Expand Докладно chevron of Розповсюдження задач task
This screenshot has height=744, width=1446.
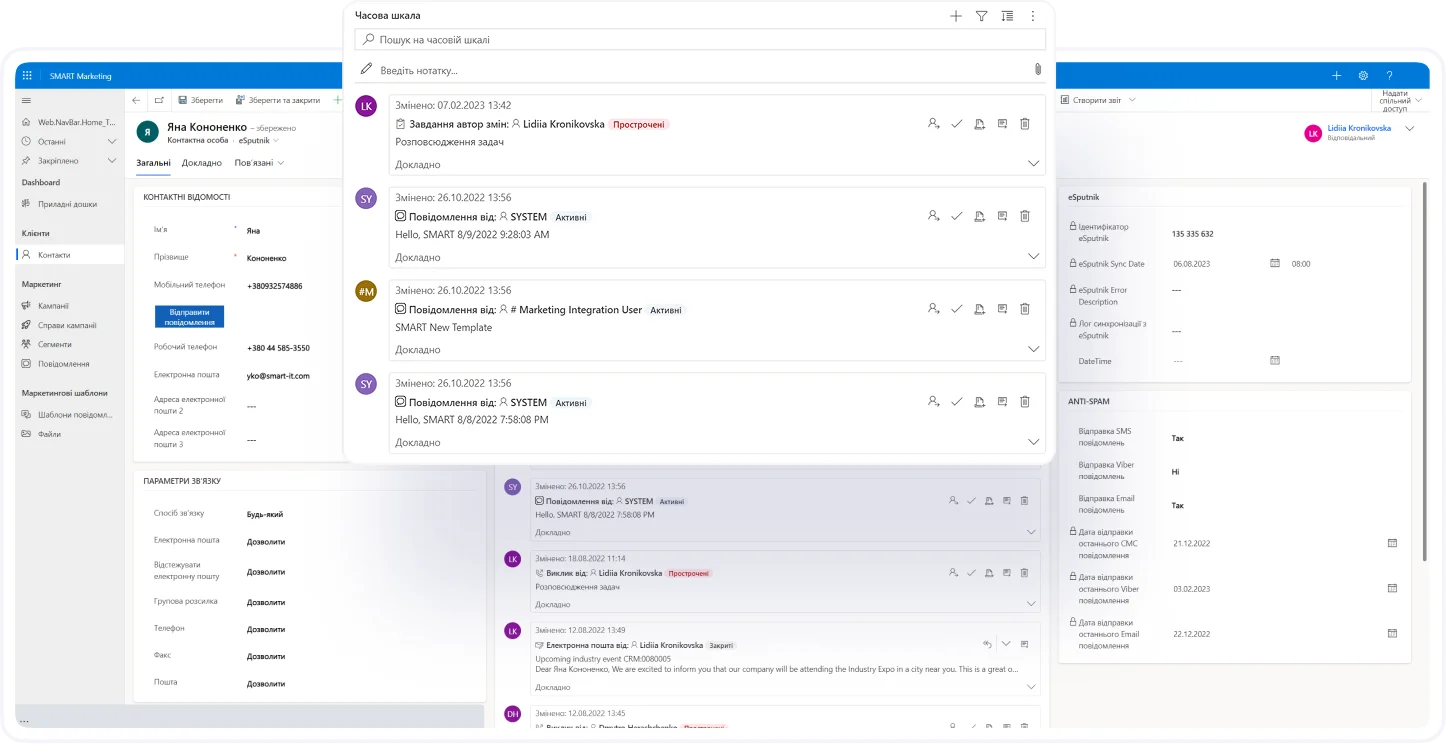coord(1033,164)
